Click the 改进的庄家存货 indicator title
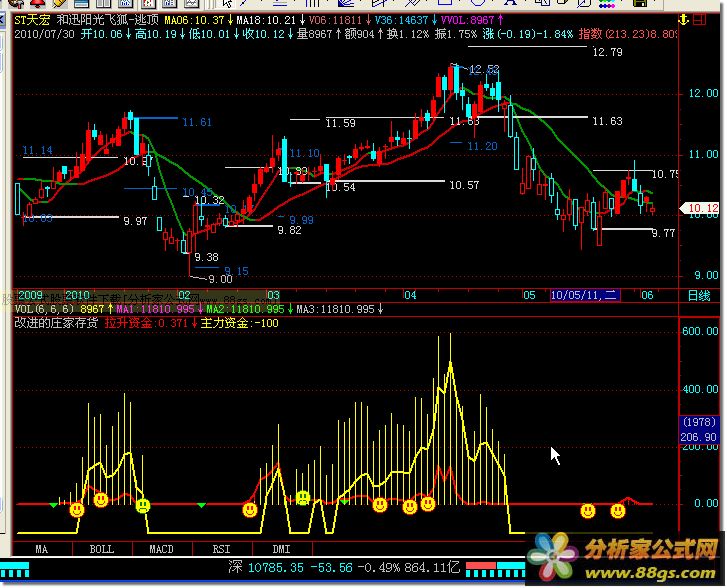This screenshot has width=727, height=588. point(56,323)
